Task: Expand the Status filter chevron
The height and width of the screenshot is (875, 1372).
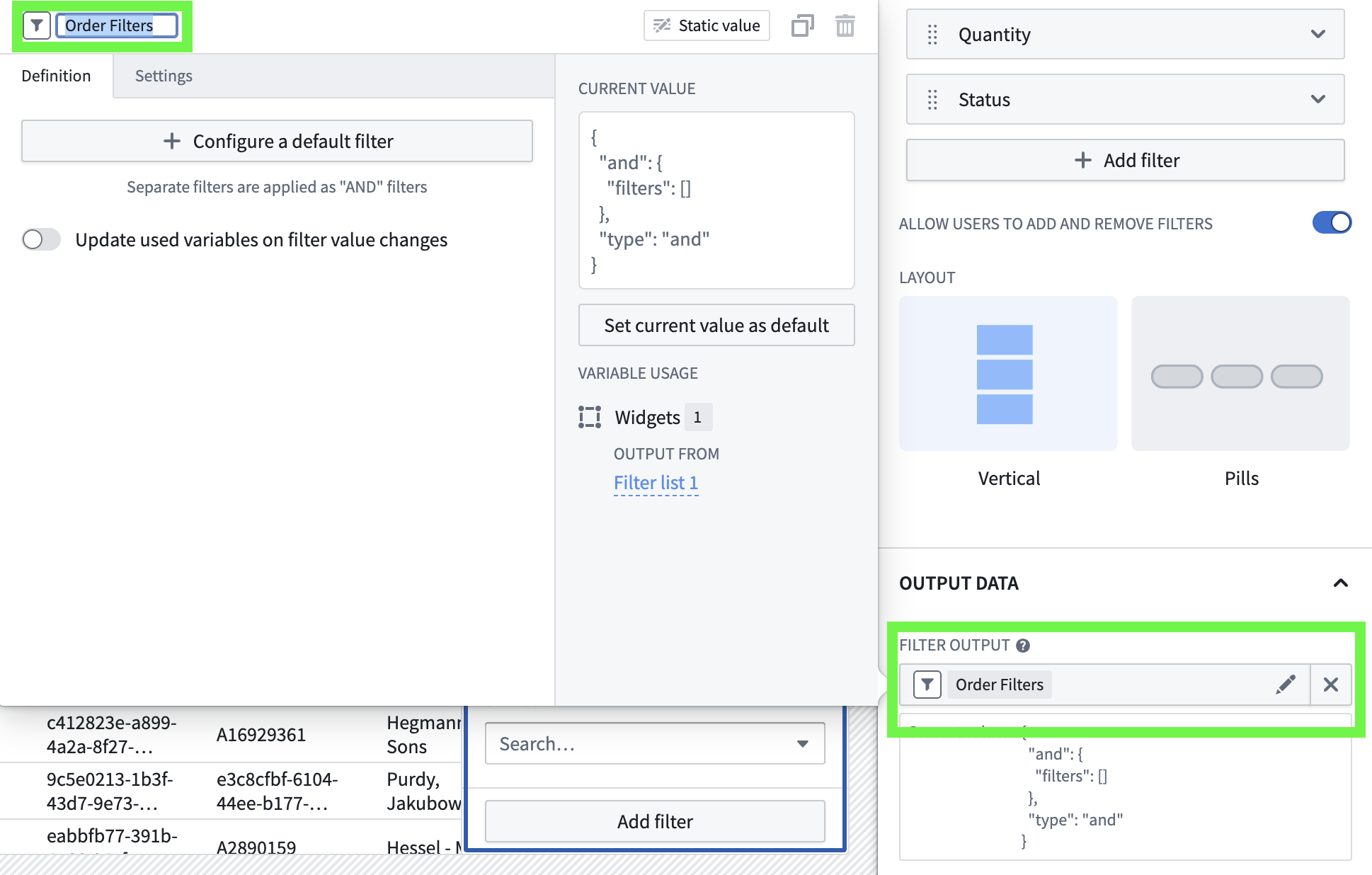Action: [x=1317, y=100]
